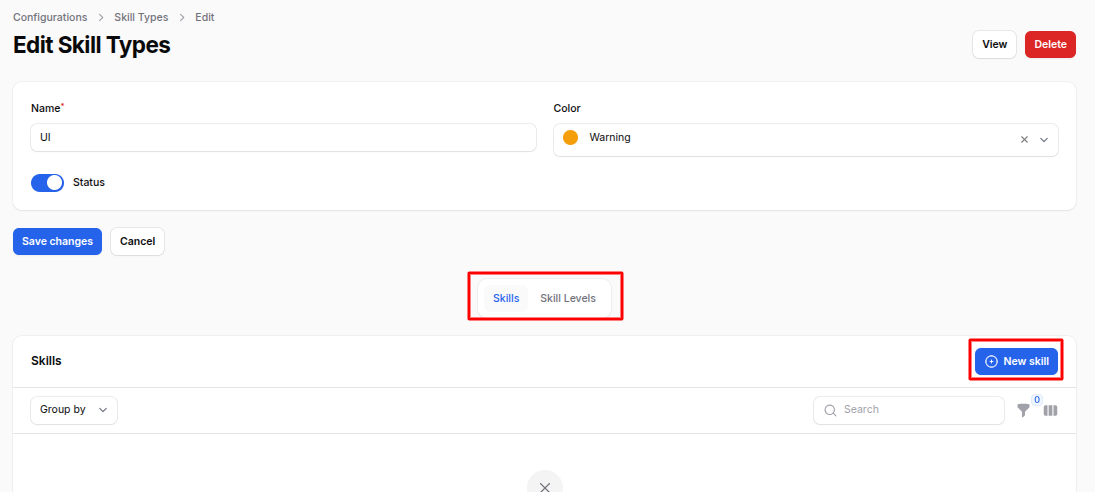Image resolution: width=1095 pixels, height=492 pixels.
Task: Click the plus icon on New skill
Action: [x=991, y=361]
